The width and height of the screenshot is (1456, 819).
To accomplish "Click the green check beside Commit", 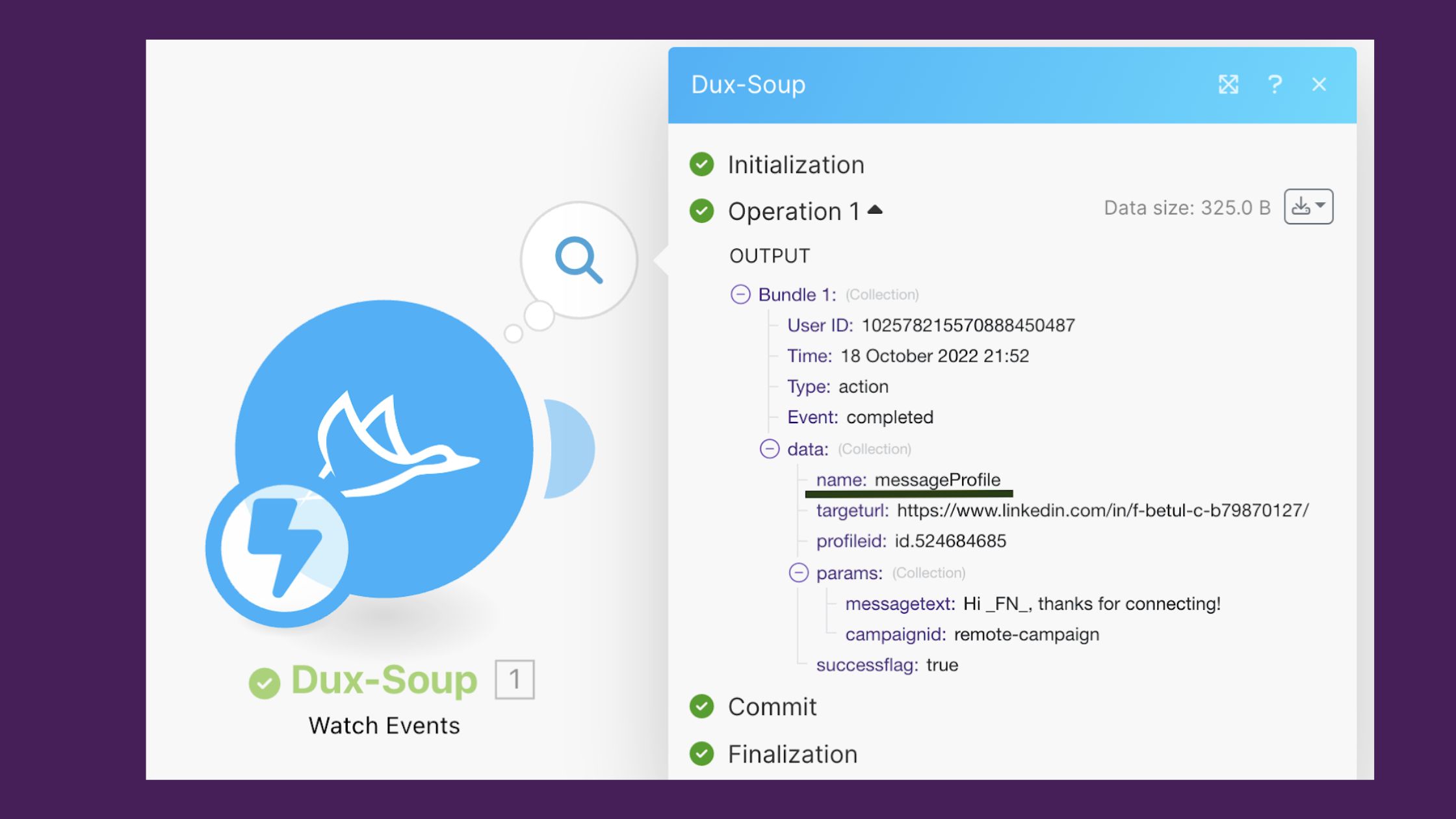I will click(701, 707).
